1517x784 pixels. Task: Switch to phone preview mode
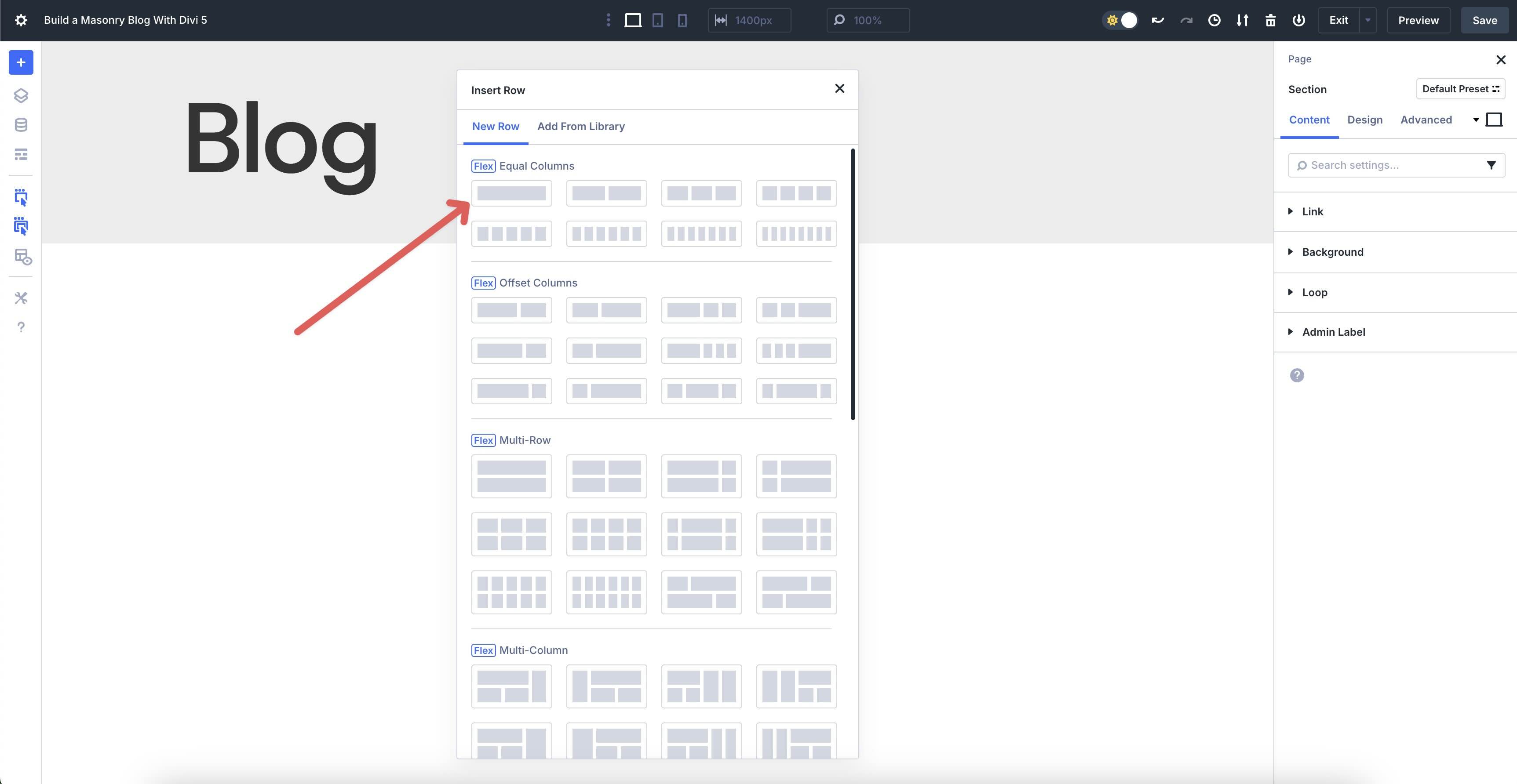coord(682,19)
